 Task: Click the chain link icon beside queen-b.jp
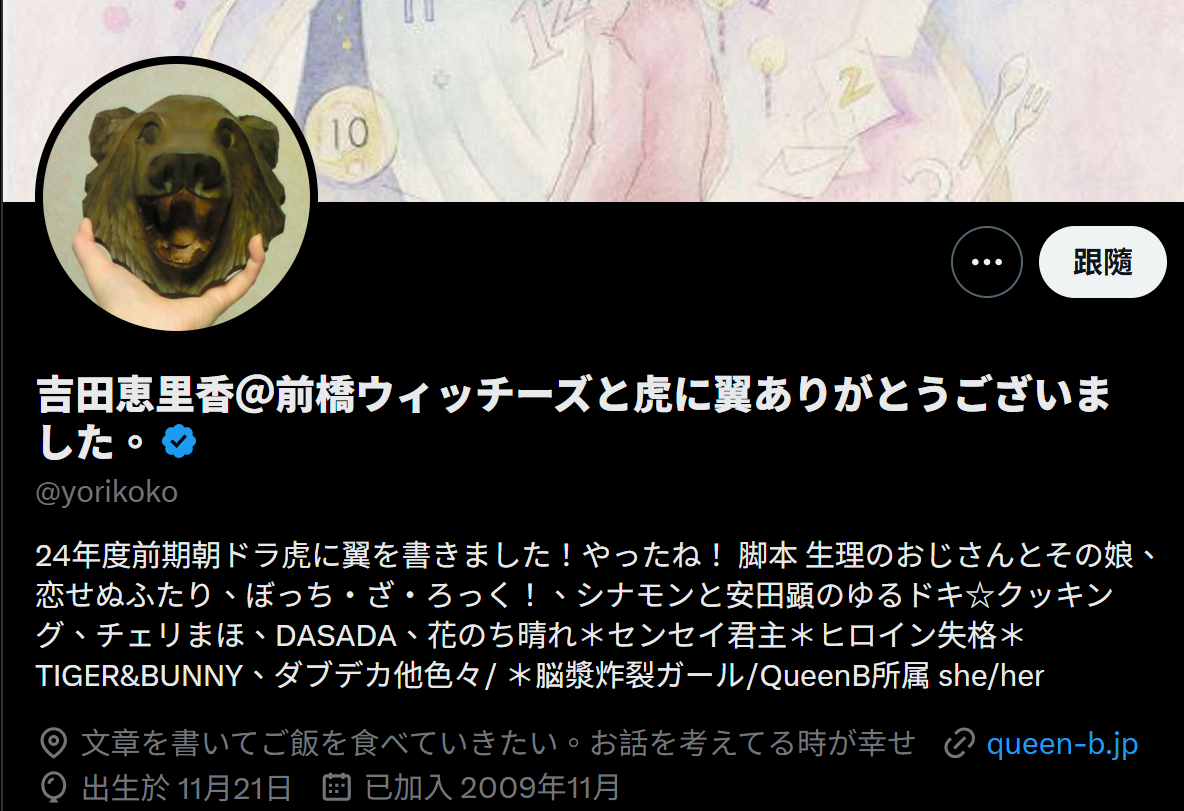[x=959, y=744]
